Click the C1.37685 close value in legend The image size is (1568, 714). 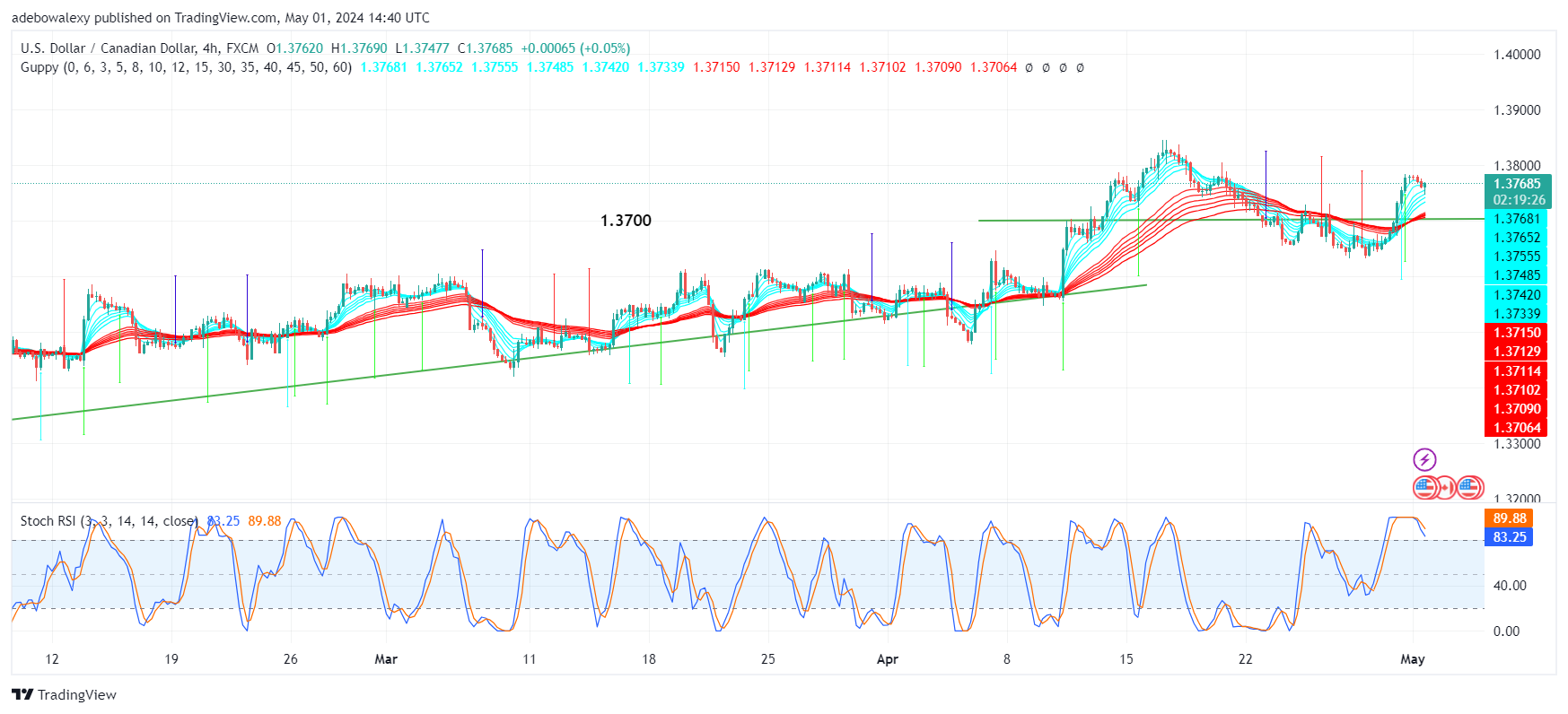pos(485,48)
